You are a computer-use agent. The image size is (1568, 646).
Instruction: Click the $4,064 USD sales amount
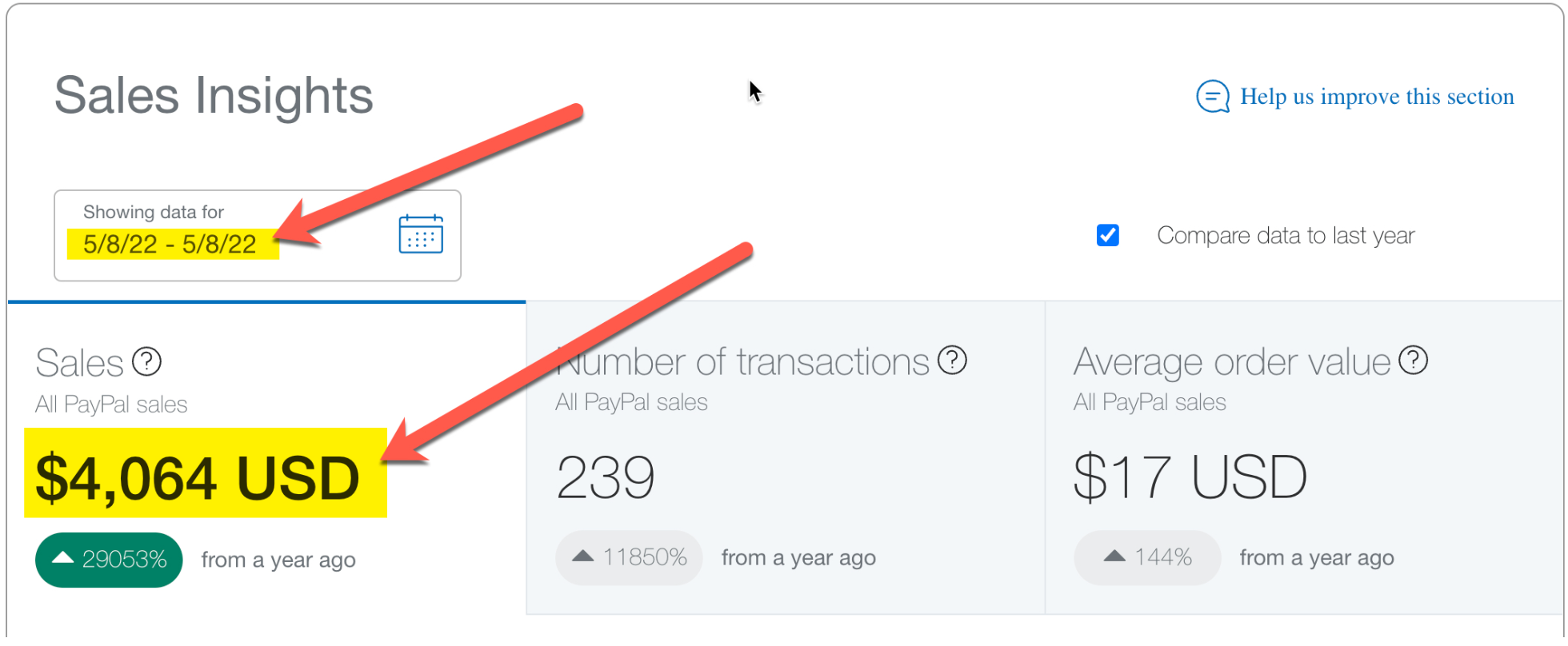point(198,478)
